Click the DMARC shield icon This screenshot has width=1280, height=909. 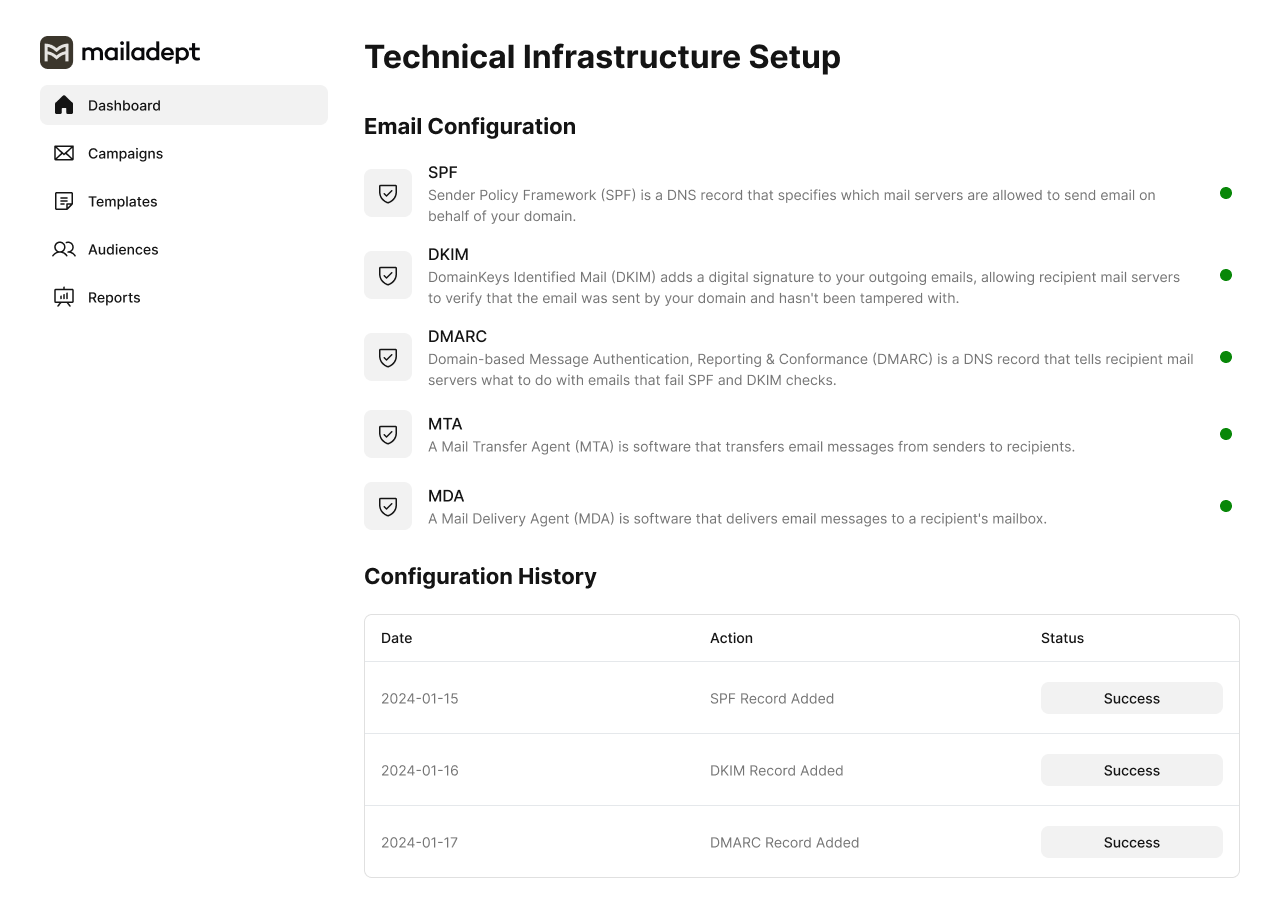coord(388,357)
